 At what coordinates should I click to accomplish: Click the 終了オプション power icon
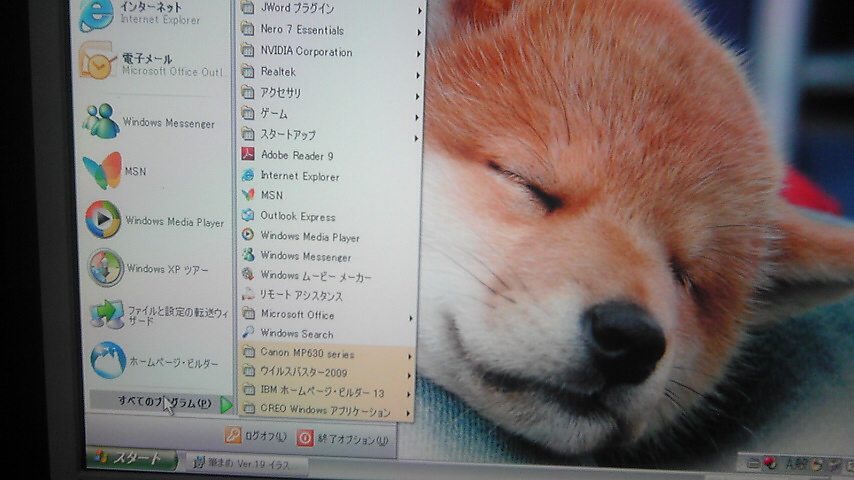pos(305,438)
